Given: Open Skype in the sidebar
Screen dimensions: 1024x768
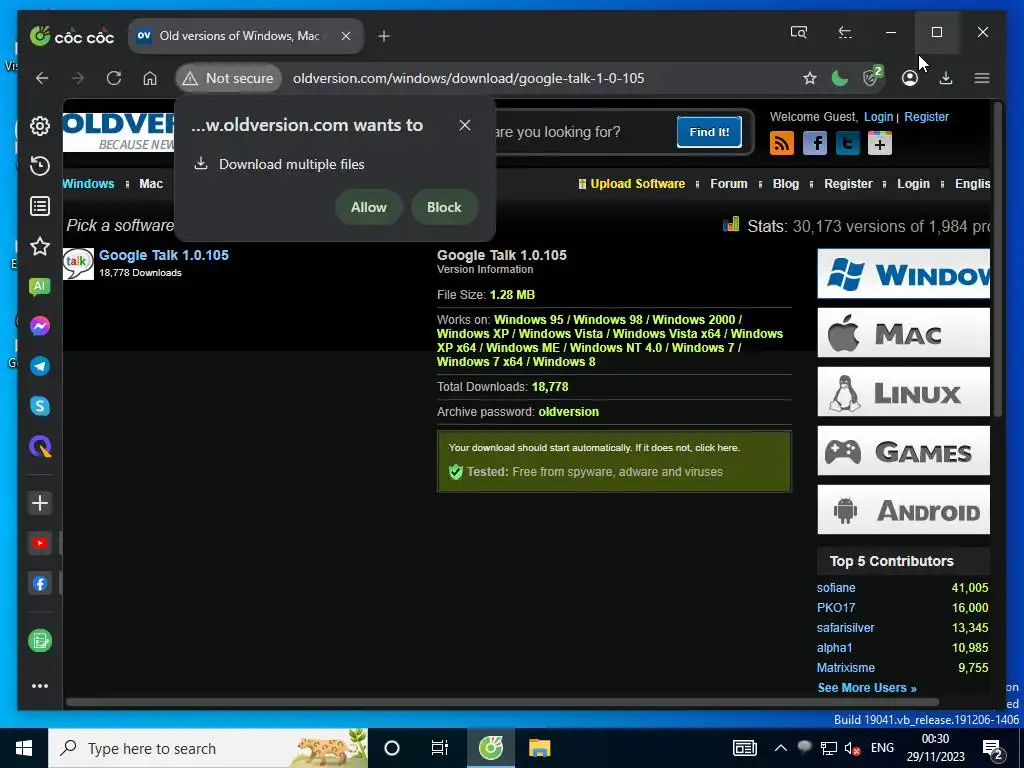Looking at the screenshot, I should click(x=40, y=406).
